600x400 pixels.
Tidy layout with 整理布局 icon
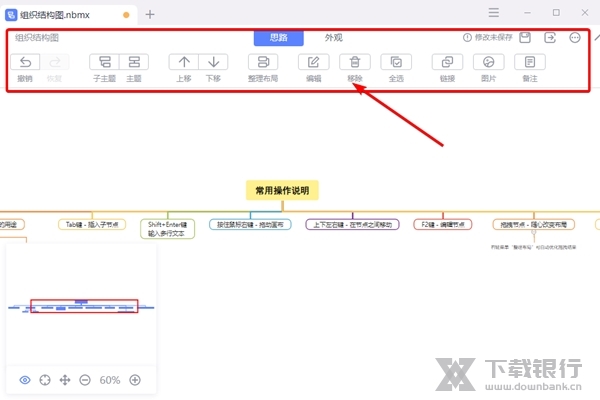(263, 62)
